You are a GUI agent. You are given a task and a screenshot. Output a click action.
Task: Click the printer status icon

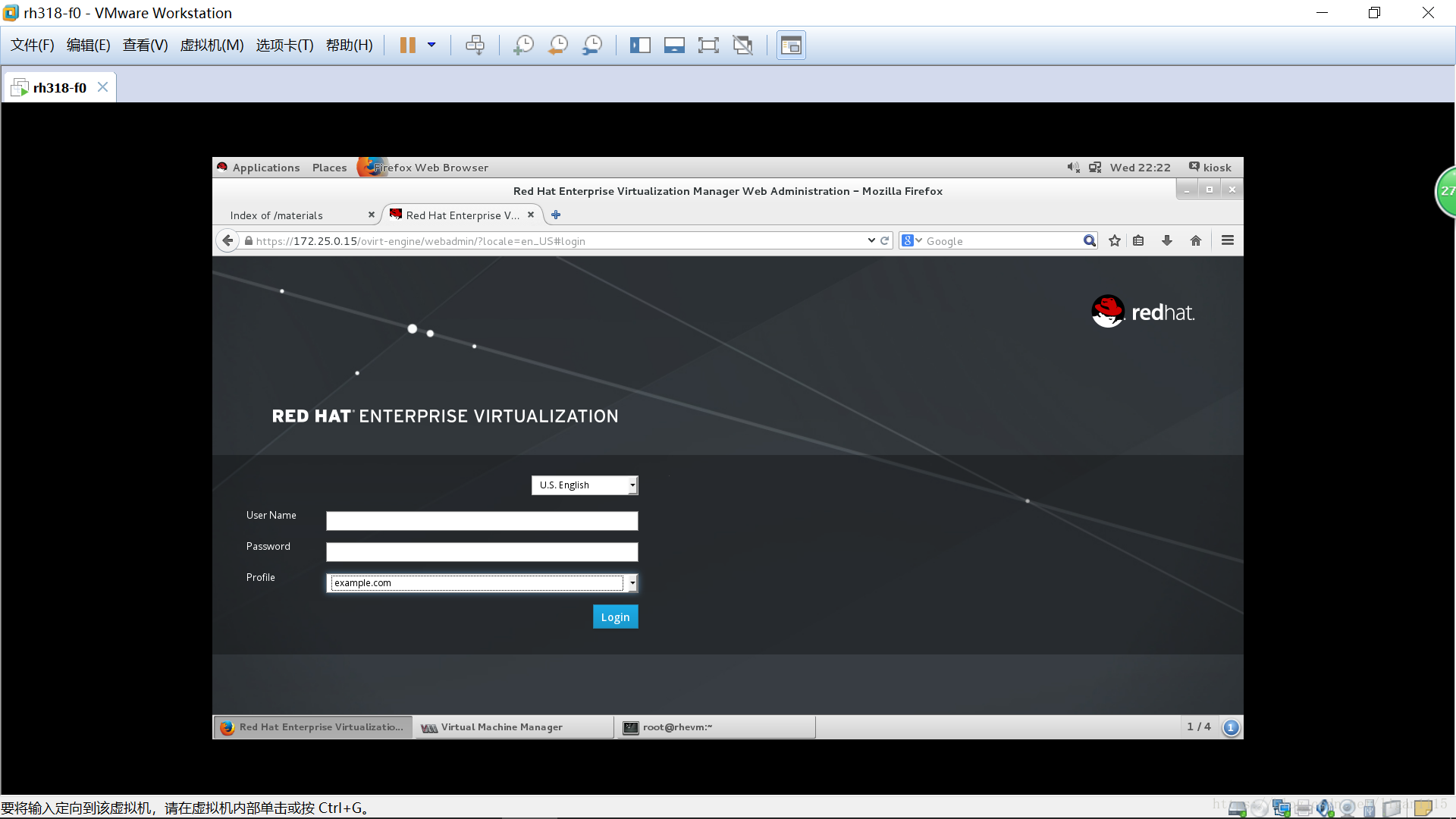[x=1304, y=808]
